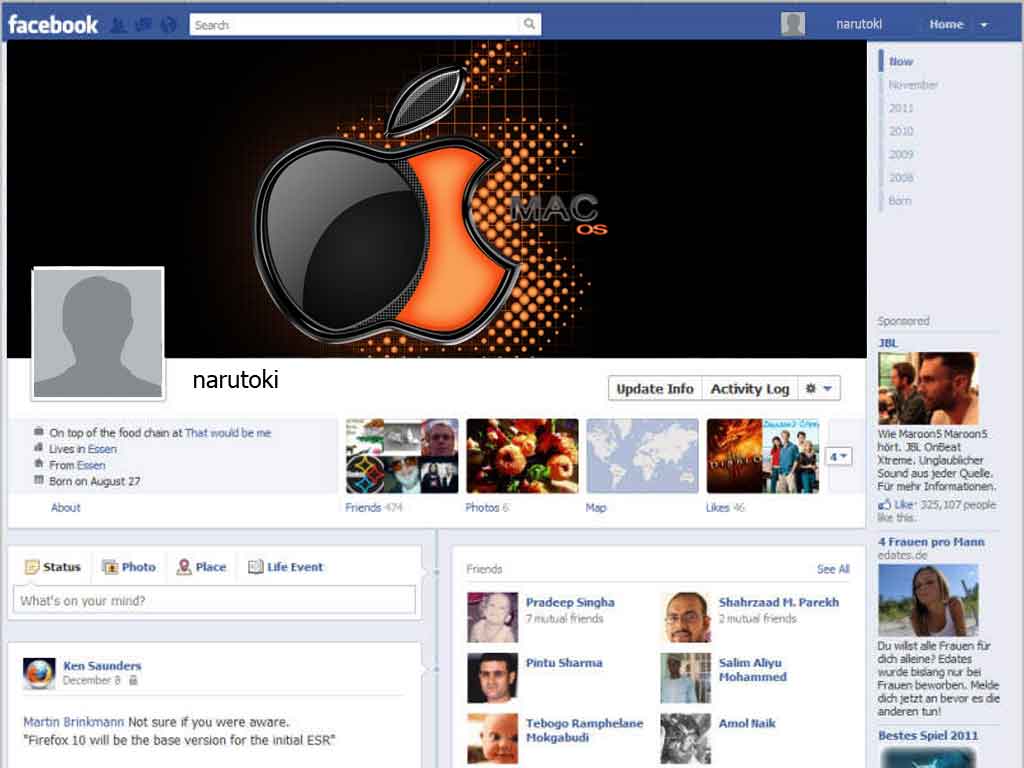Open the Bestes Spiel 2011 ad
1024x768 pixels.
pos(928,735)
